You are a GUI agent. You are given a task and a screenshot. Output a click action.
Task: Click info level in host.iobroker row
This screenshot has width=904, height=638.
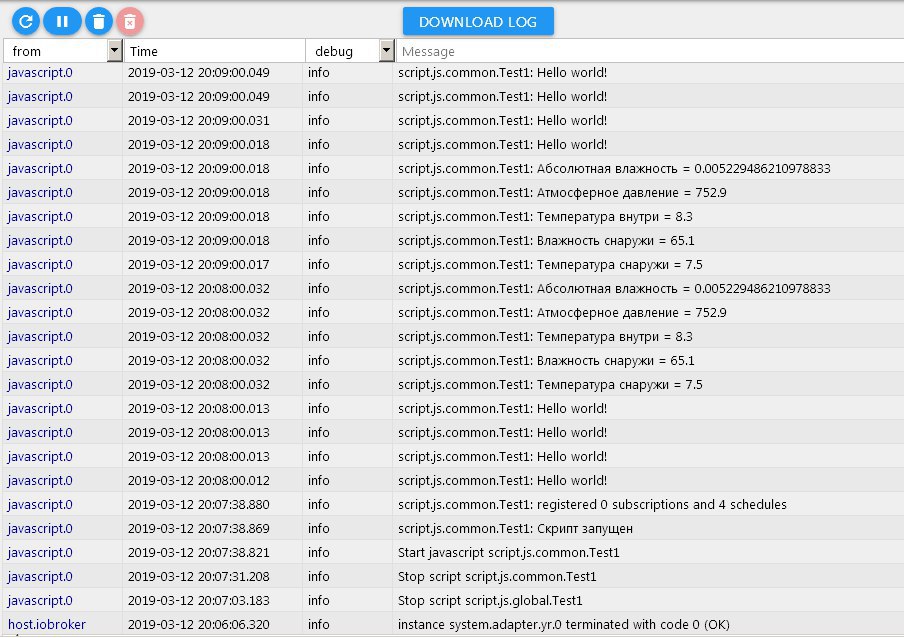(x=318, y=624)
